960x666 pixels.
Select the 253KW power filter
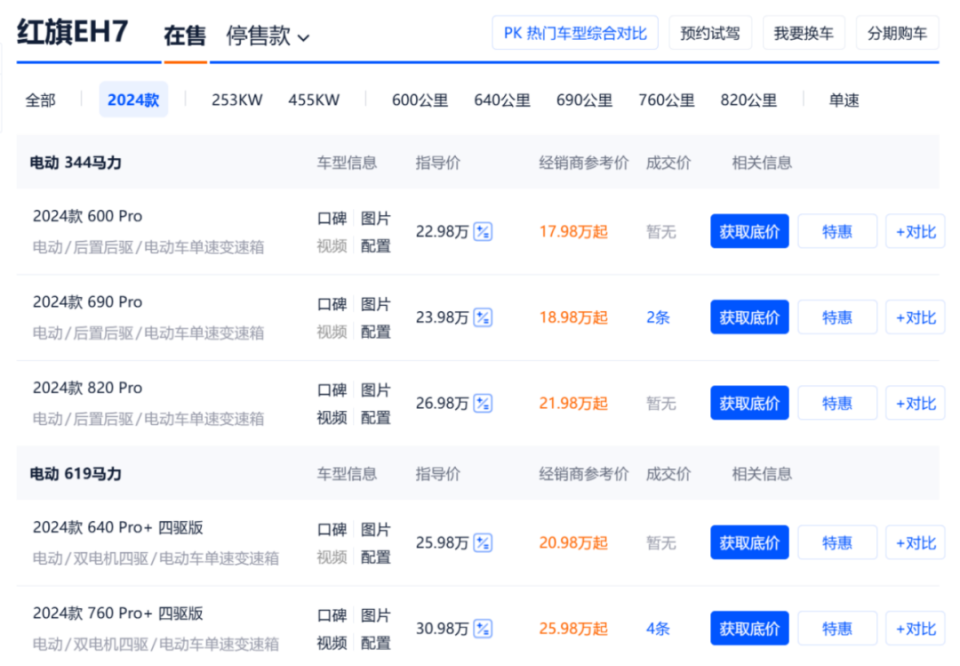[x=237, y=99]
